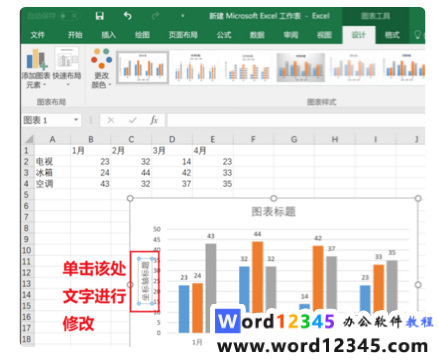The image size is (438, 362).
Task: Click the vertical axis title 坐标轴标题
Action: pos(146,281)
